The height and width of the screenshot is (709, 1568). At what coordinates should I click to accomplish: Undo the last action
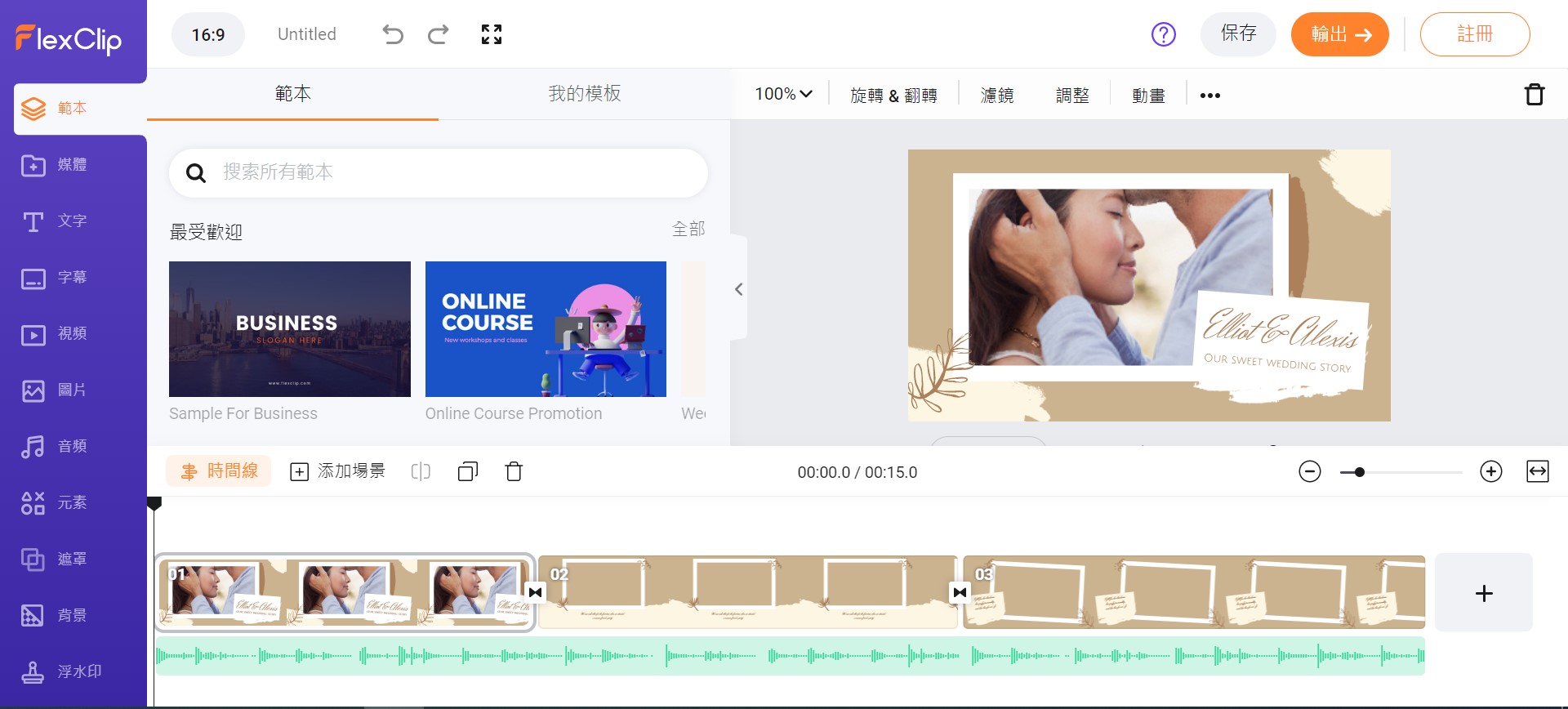[393, 34]
